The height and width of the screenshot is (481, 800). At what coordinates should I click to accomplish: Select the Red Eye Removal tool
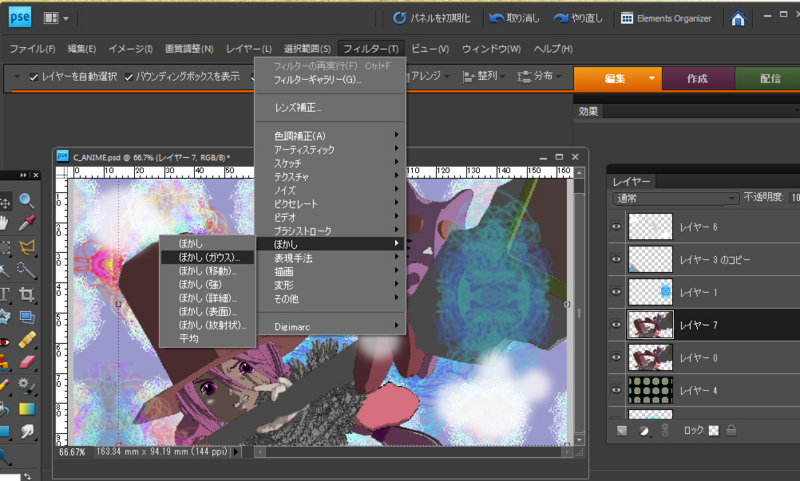(x=5, y=341)
